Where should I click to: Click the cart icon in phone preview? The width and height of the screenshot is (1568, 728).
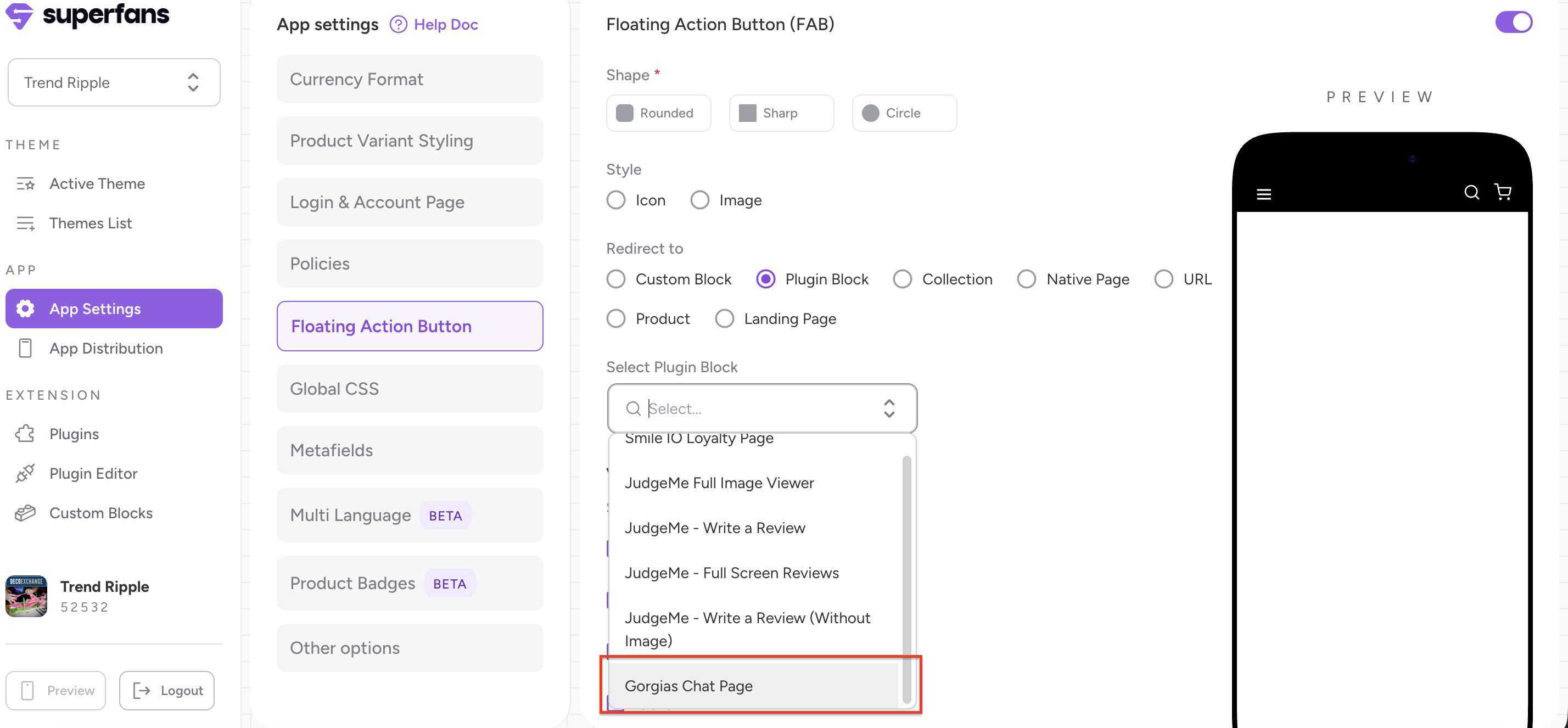tap(1503, 192)
